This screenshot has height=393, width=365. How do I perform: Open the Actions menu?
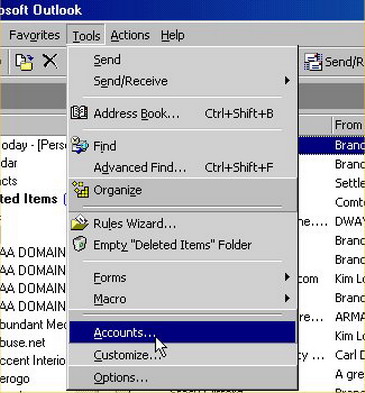tap(130, 35)
